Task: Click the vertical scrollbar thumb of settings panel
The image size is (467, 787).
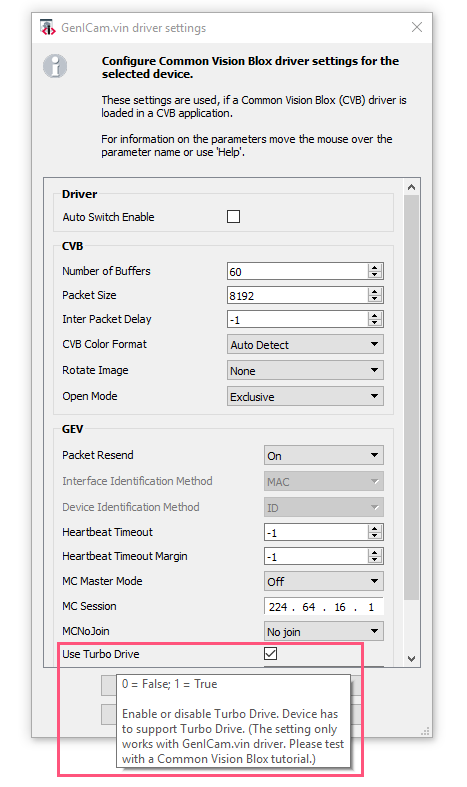Action: click(411, 397)
